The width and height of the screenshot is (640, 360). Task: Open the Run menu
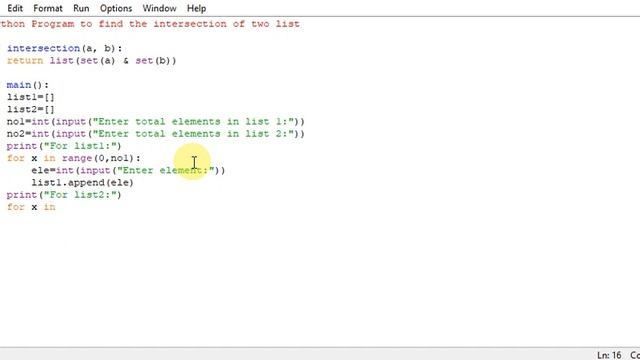[81, 8]
